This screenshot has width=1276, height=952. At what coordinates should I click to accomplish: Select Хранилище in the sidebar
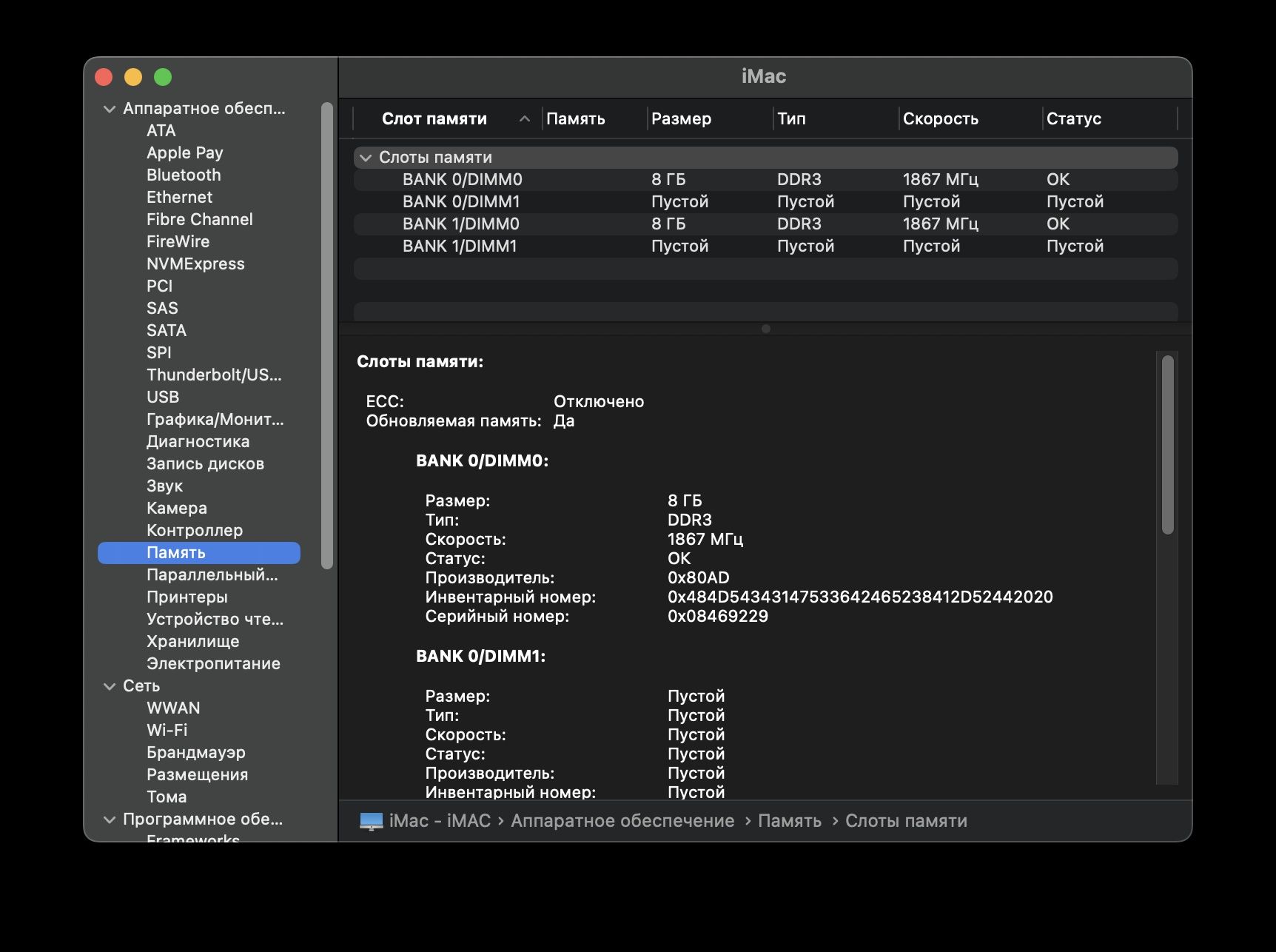click(x=193, y=642)
